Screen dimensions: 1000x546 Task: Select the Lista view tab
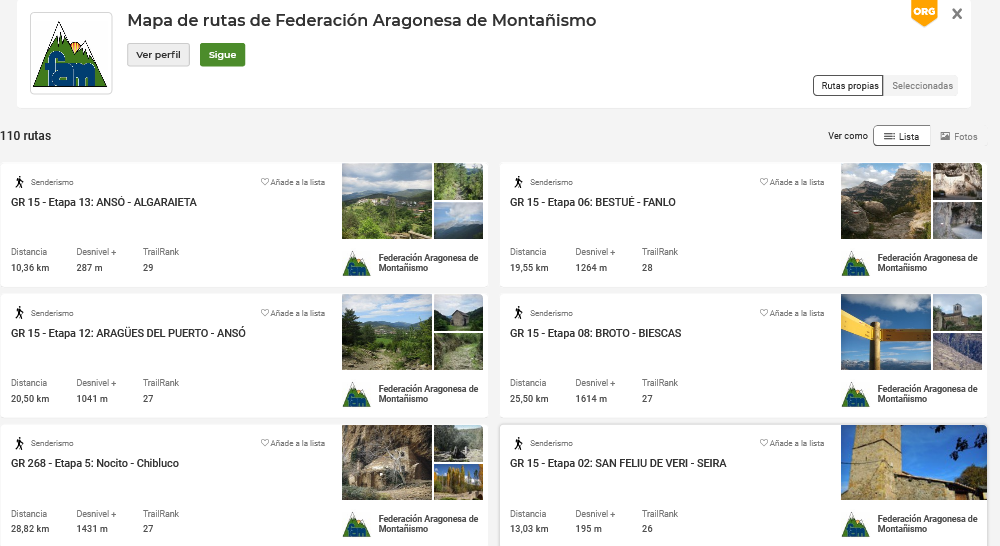point(901,136)
